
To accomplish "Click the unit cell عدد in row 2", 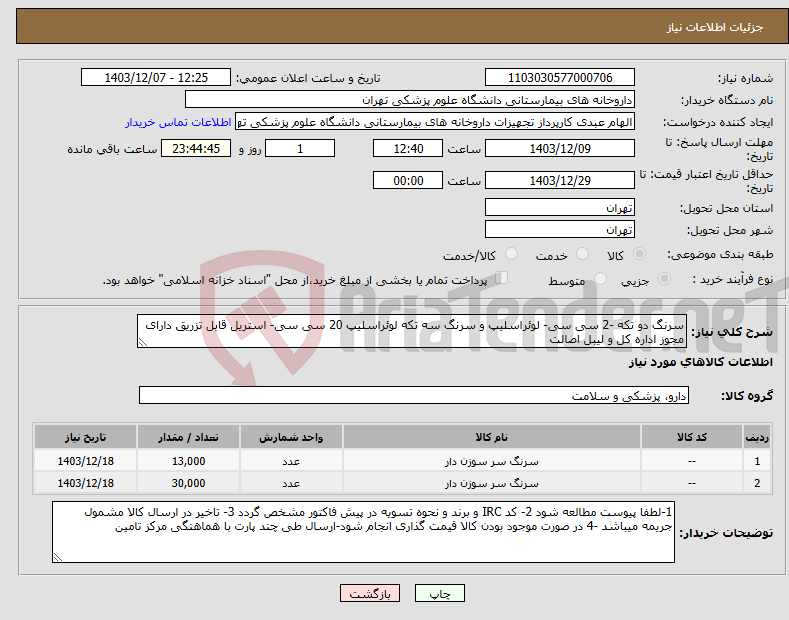I will (291, 483).
